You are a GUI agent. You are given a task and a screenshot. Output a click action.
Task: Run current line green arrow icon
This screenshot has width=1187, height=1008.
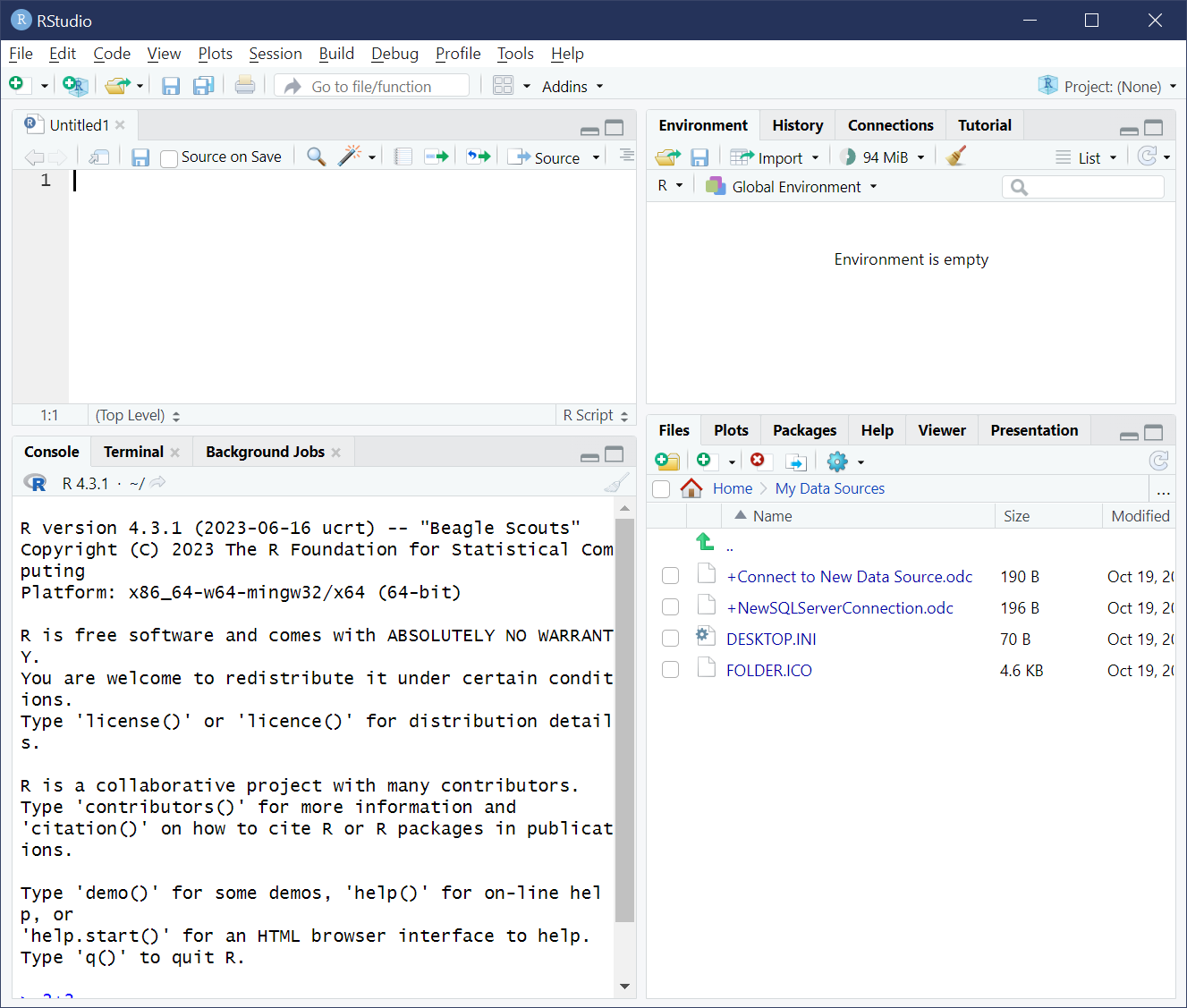[437, 157]
